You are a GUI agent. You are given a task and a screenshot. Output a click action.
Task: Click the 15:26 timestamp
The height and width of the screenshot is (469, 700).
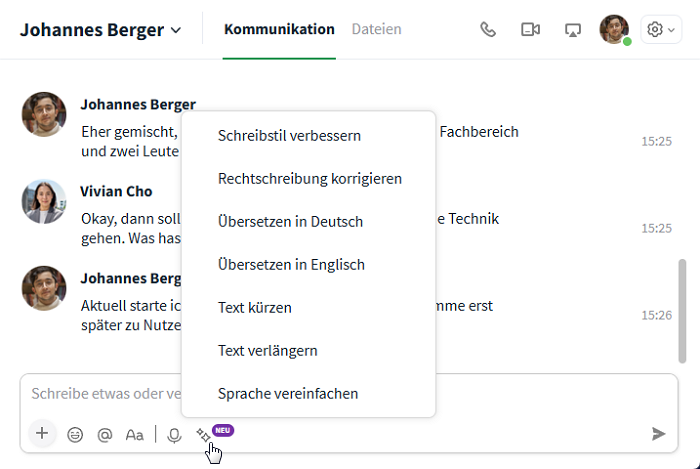[656, 315]
